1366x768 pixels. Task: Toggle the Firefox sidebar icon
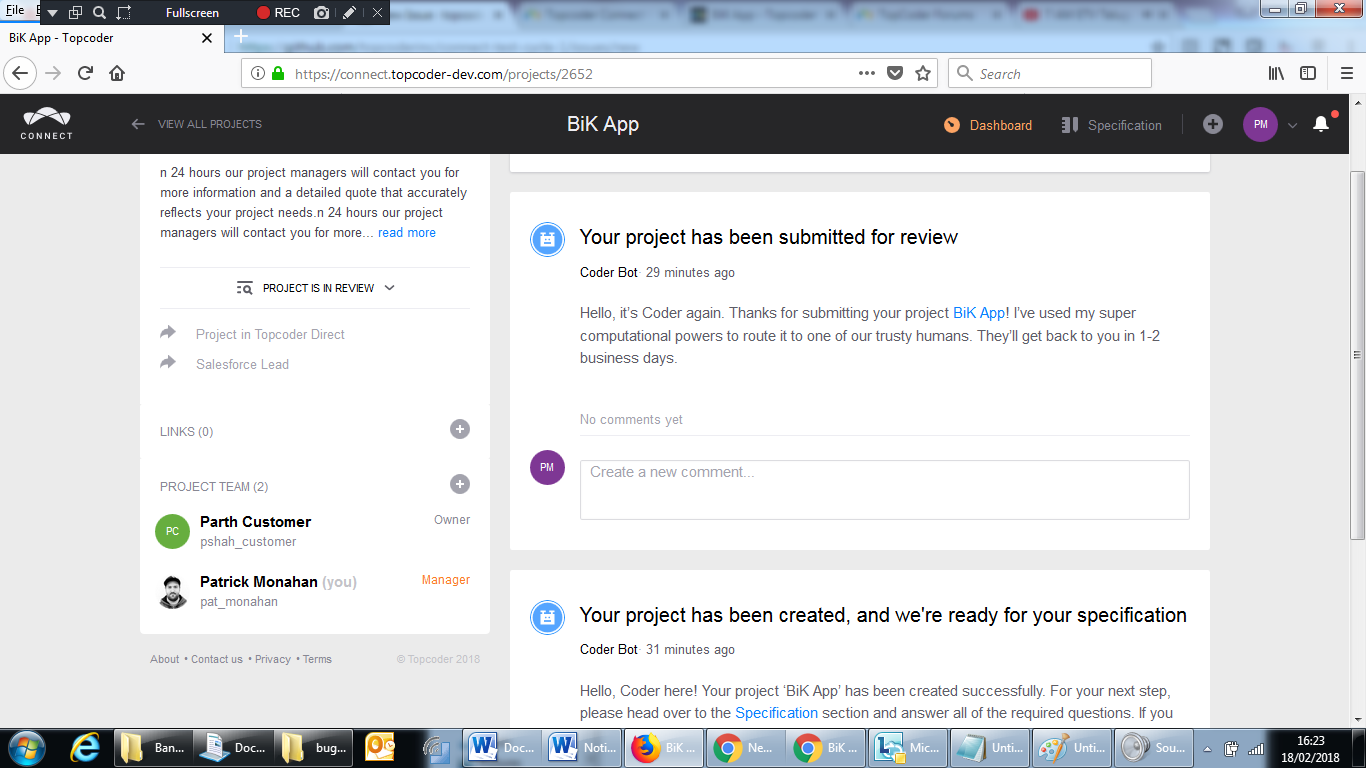[x=1307, y=73]
